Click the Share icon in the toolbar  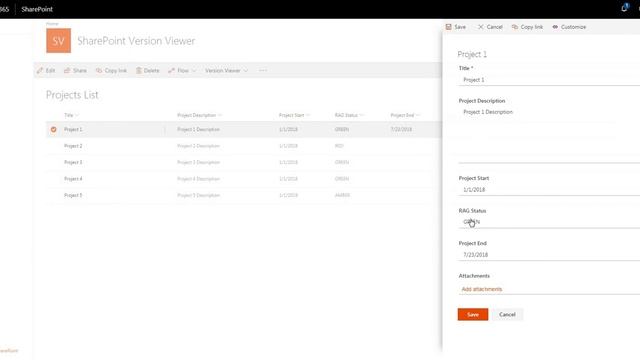click(x=67, y=71)
